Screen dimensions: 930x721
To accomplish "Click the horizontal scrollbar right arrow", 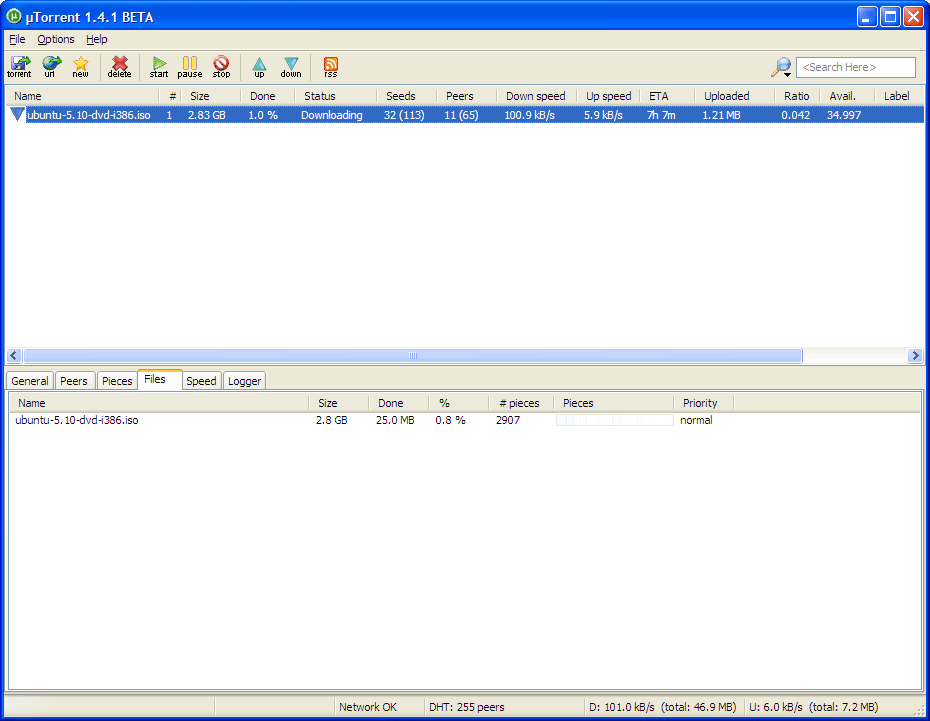I will [915, 356].
